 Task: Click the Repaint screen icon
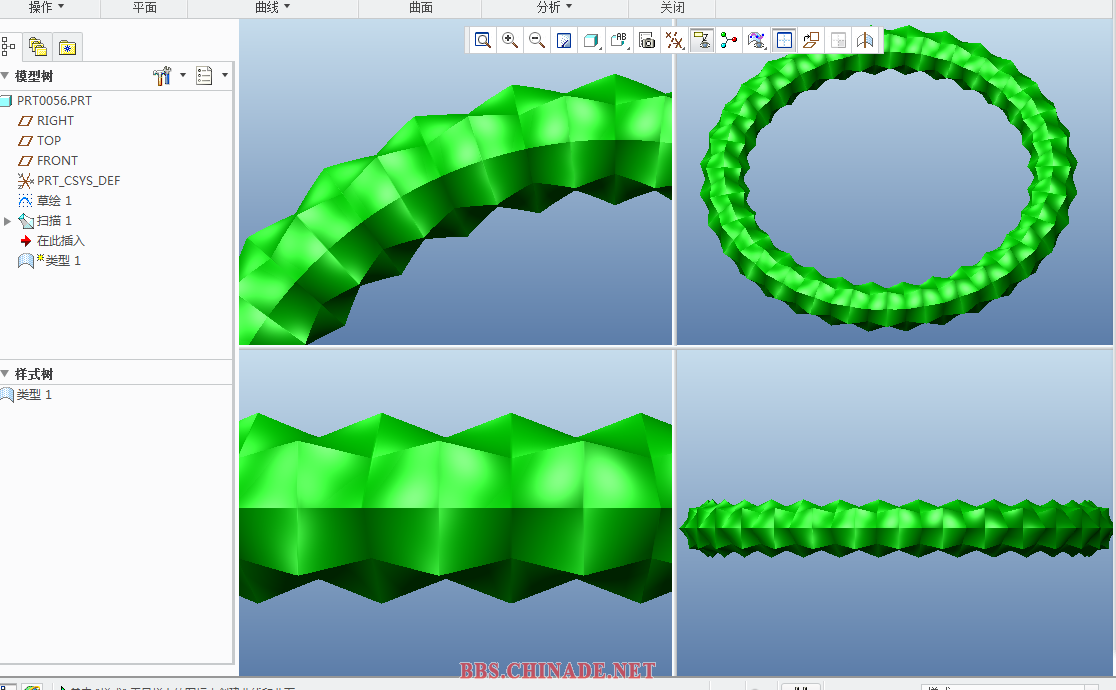click(x=564, y=40)
